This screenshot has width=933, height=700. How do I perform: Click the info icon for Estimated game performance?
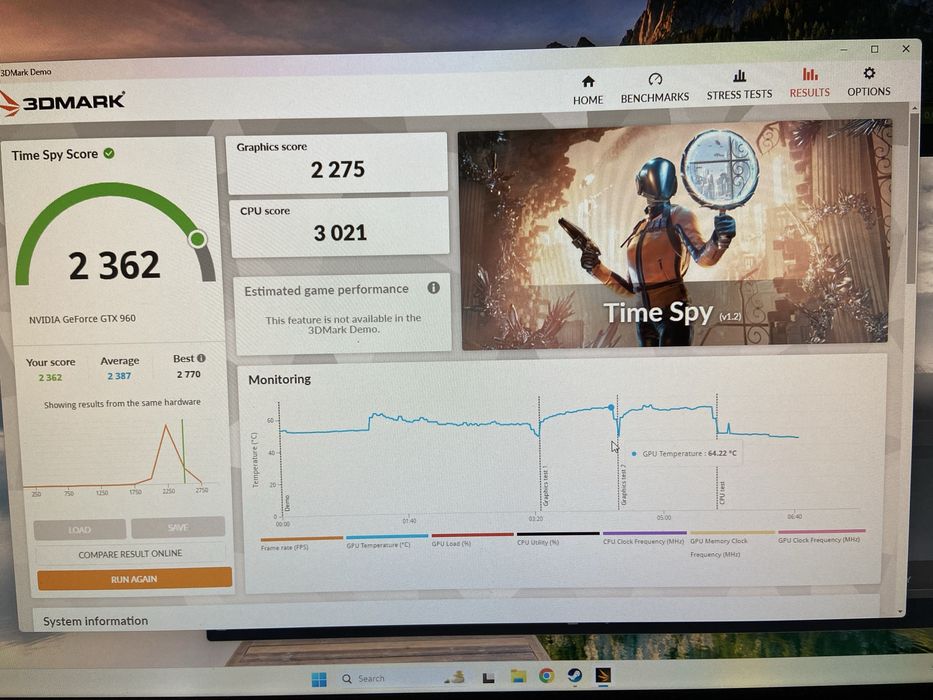434,288
